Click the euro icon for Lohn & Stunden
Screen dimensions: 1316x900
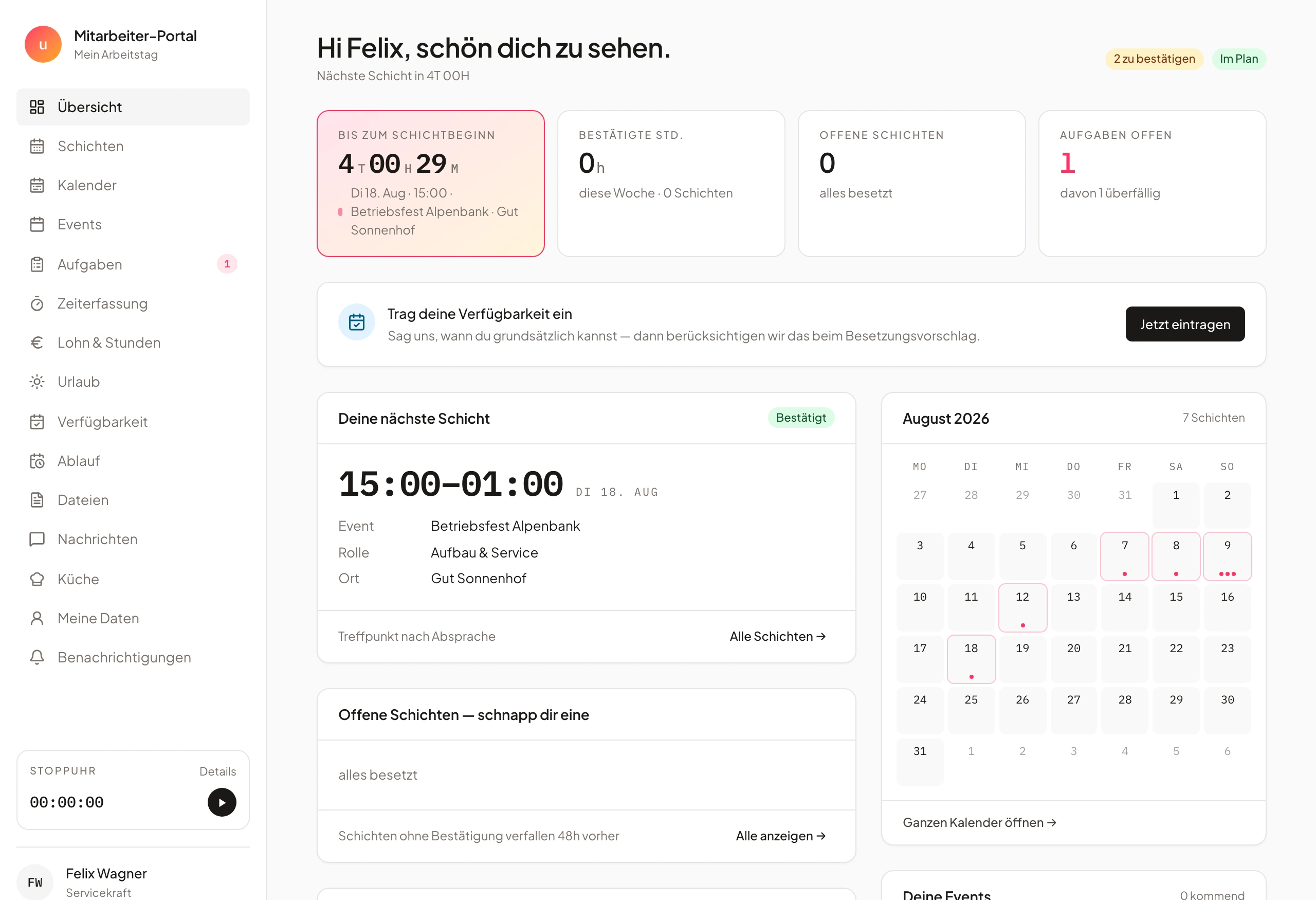click(x=37, y=343)
